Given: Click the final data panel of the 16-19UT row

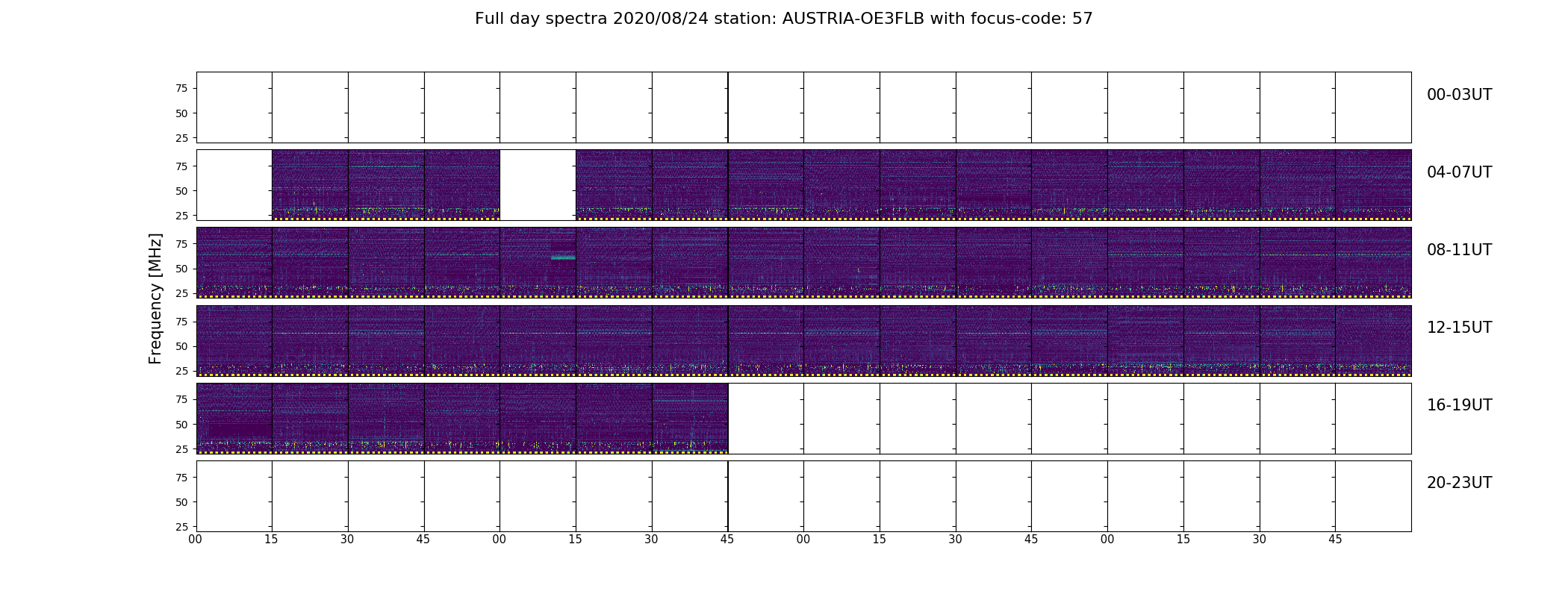Looking at the screenshot, I should [690, 418].
